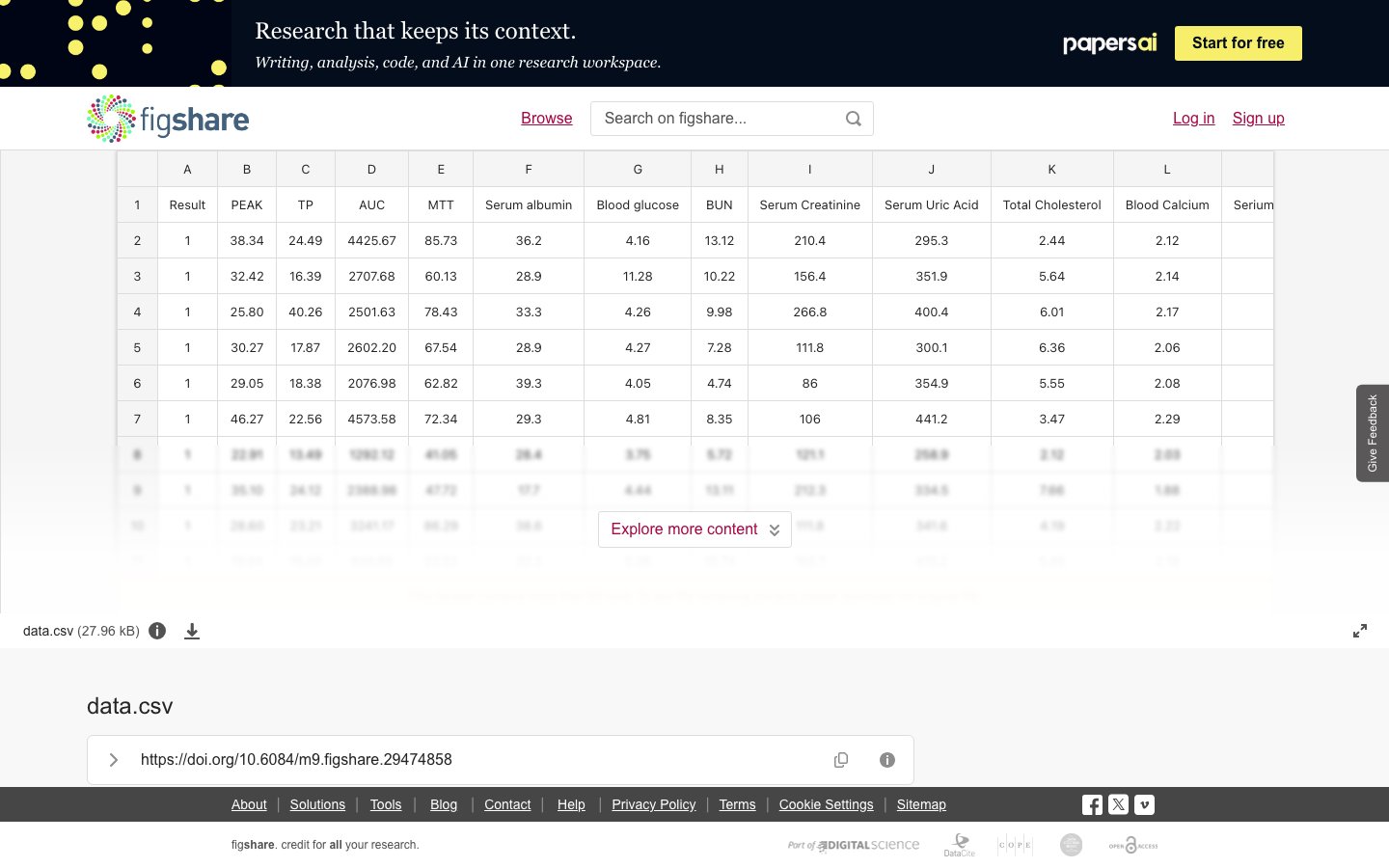Click the search magnifier icon
Viewport: 1389px width, 868px height.
coord(854,119)
